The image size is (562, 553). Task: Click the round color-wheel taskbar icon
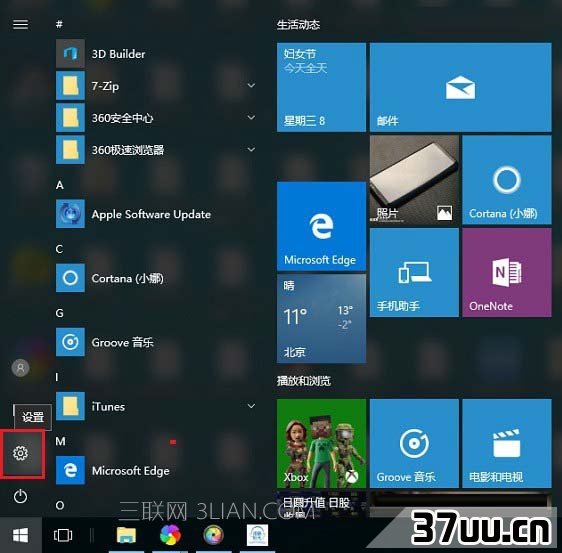click(213, 535)
